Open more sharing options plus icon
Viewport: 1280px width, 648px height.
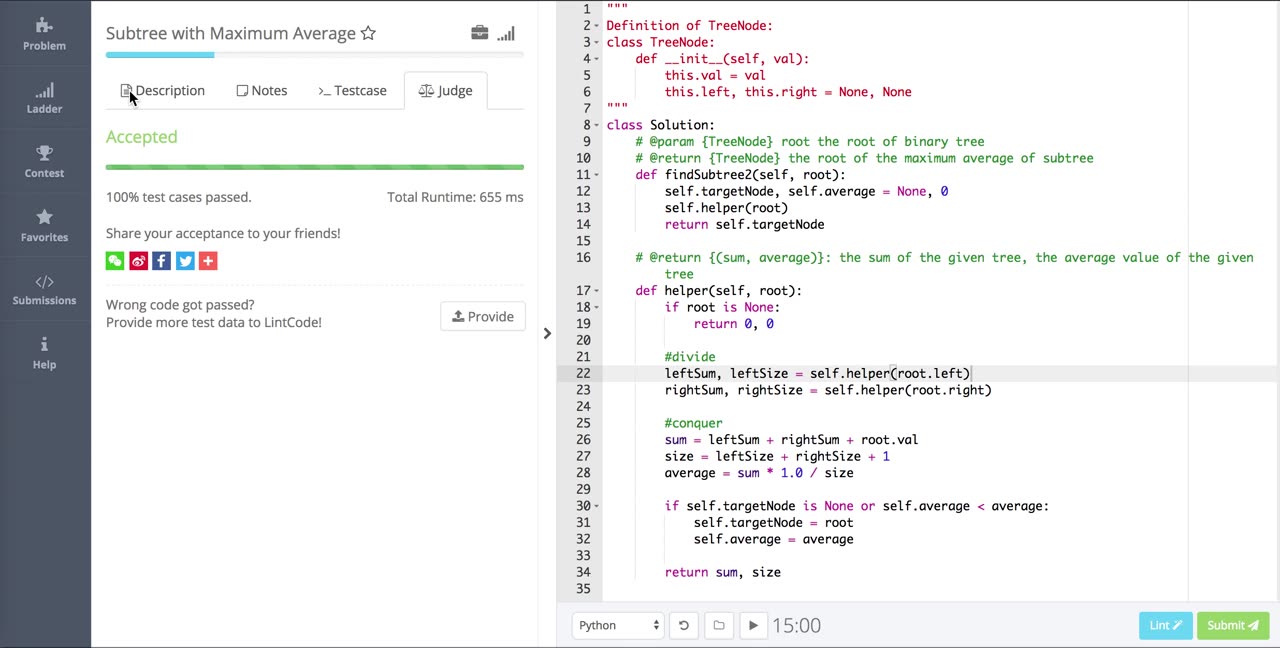tap(208, 261)
